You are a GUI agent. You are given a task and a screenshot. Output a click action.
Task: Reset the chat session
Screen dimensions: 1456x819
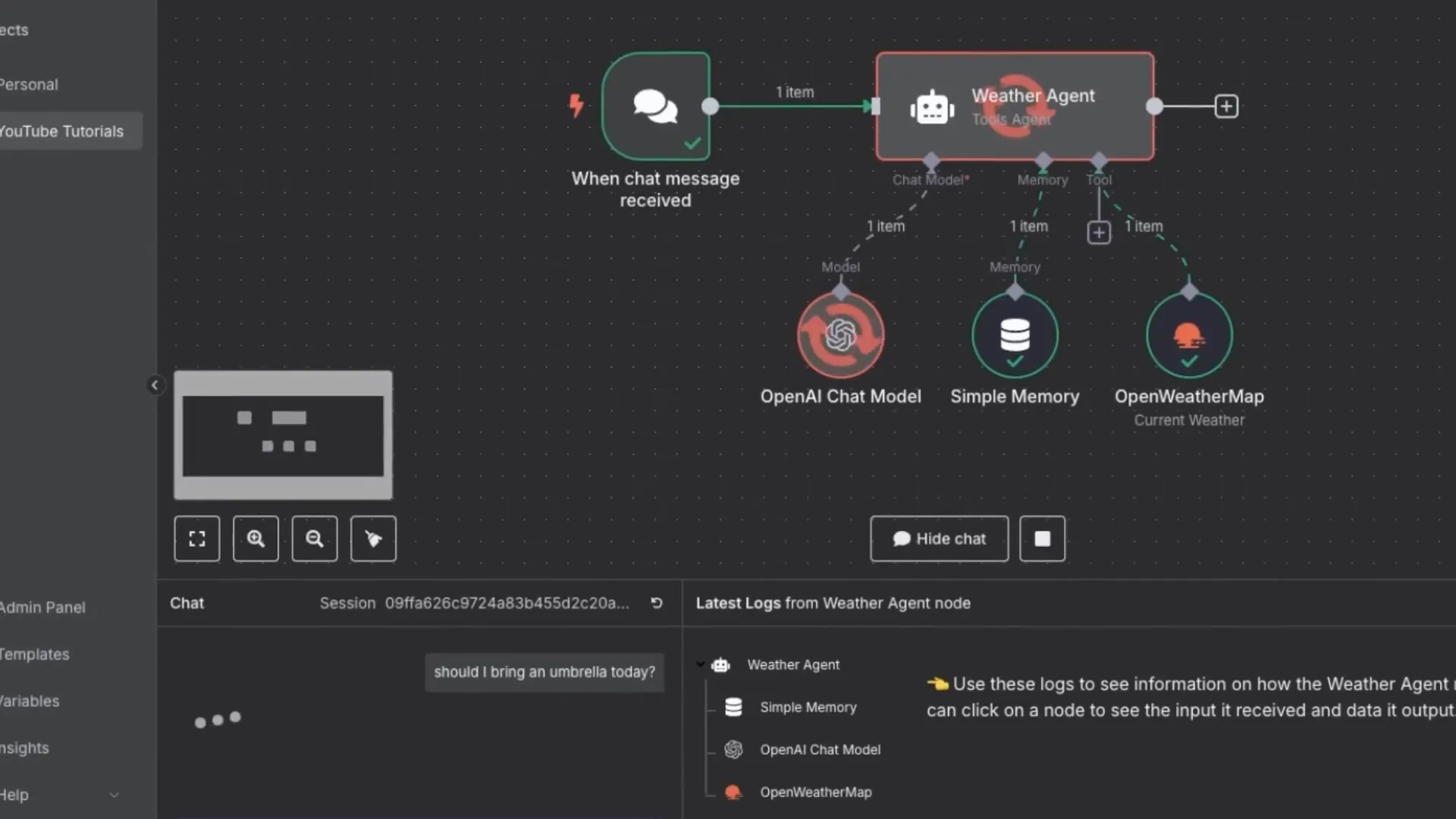[x=657, y=603]
